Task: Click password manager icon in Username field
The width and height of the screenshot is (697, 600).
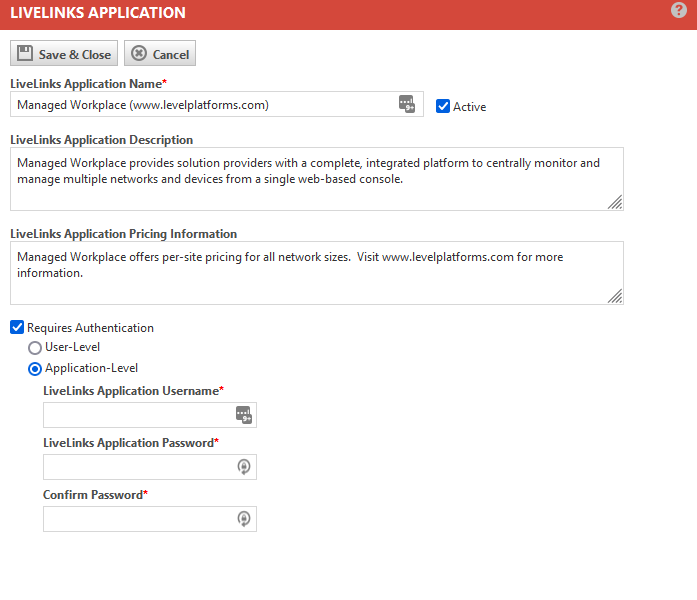Action: click(x=244, y=415)
